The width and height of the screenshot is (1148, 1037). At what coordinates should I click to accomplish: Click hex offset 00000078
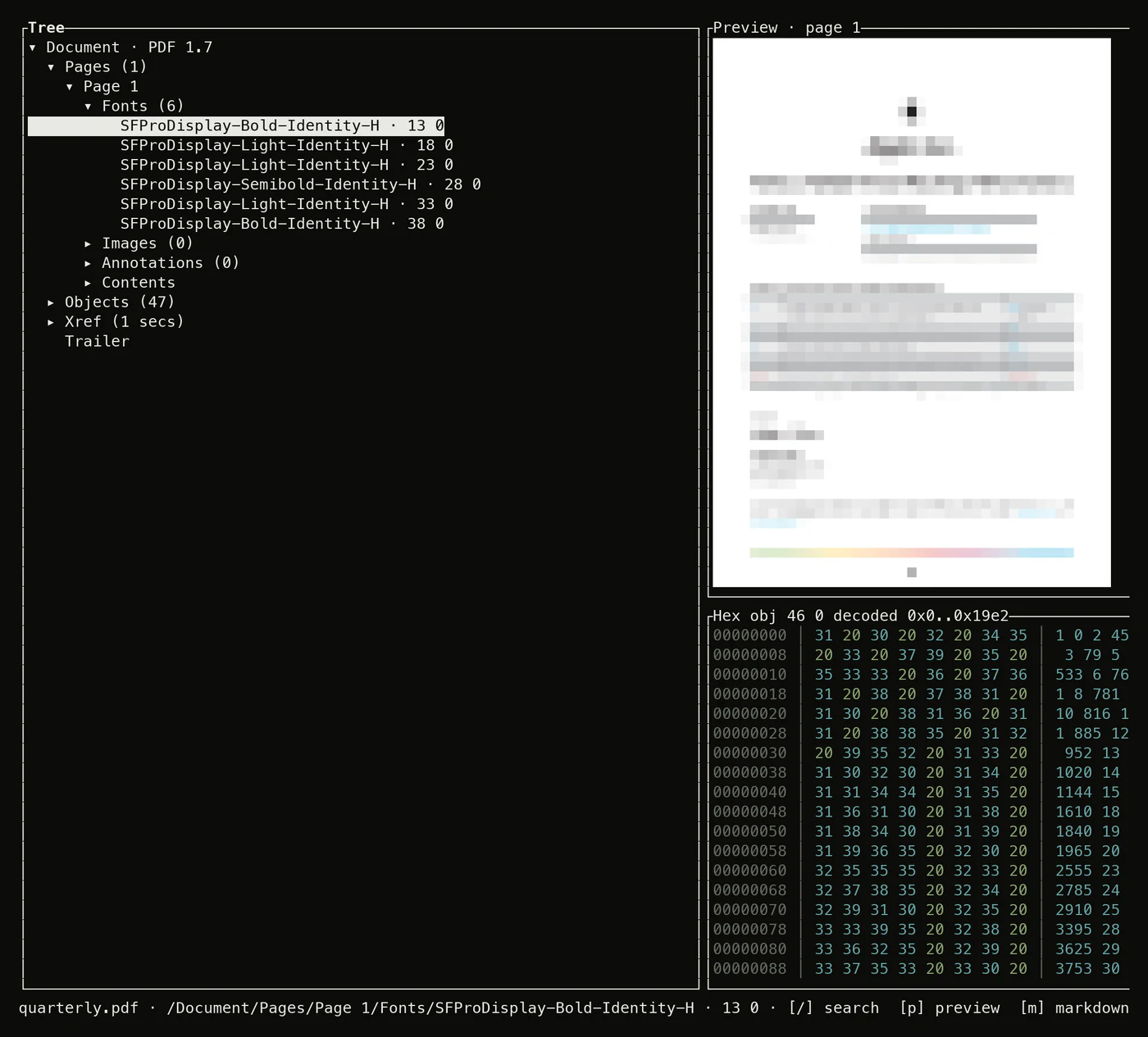point(749,930)
